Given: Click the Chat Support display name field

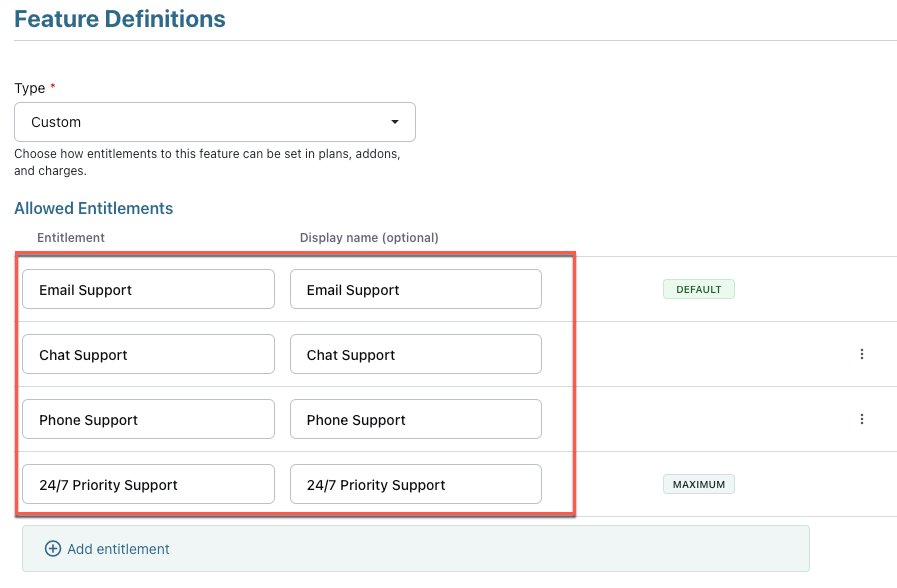Looking at the screenshot, I should click(x=416, y=355).
